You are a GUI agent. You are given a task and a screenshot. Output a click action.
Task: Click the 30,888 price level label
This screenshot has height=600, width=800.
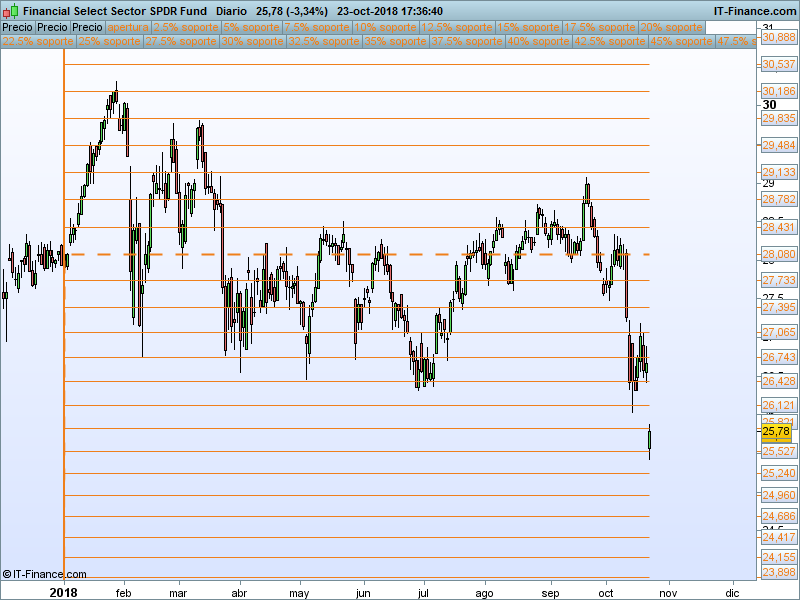tap(779, 37)
